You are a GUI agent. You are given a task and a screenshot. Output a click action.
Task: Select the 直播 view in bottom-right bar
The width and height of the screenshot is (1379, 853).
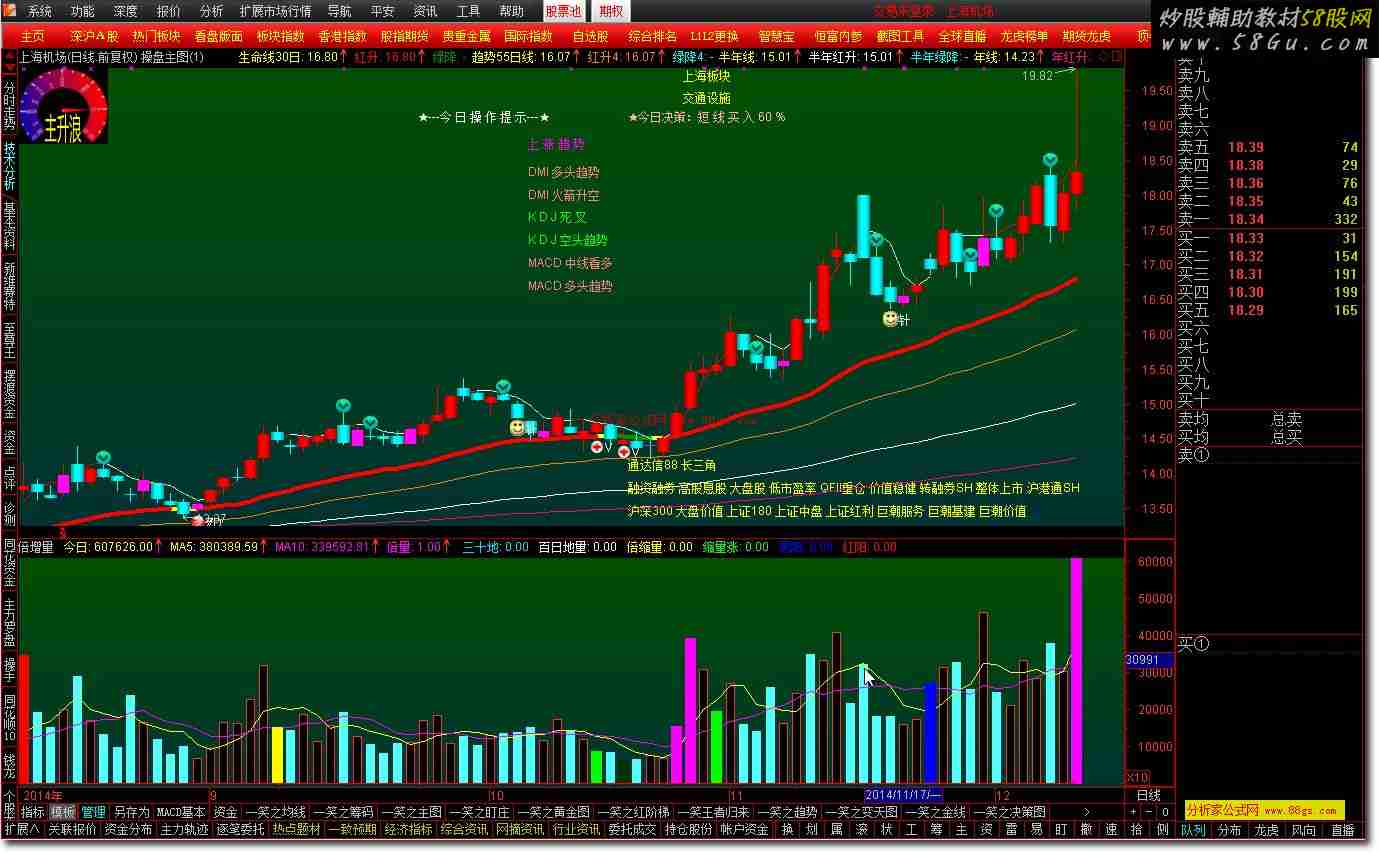point(1341,830)
